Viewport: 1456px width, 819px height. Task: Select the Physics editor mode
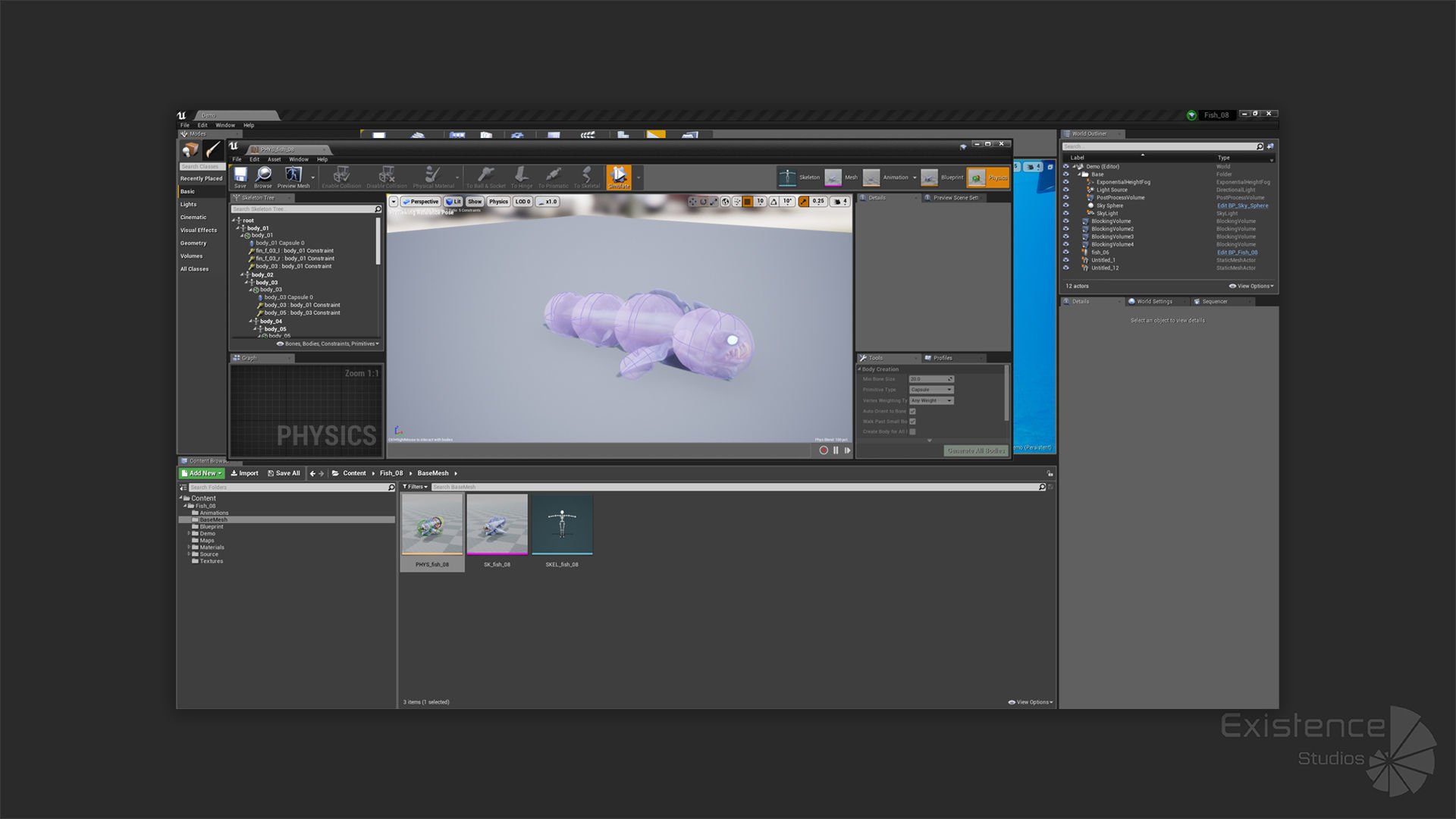988,177
